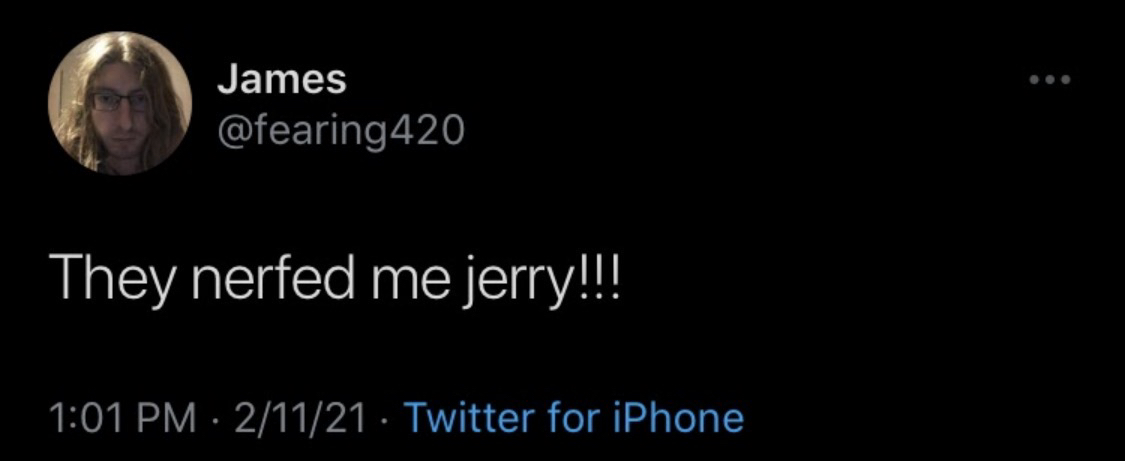Image resolution: width=1125 pixels, height=461 pixels.
Task: Click the display name James
Action: [282, 80]
